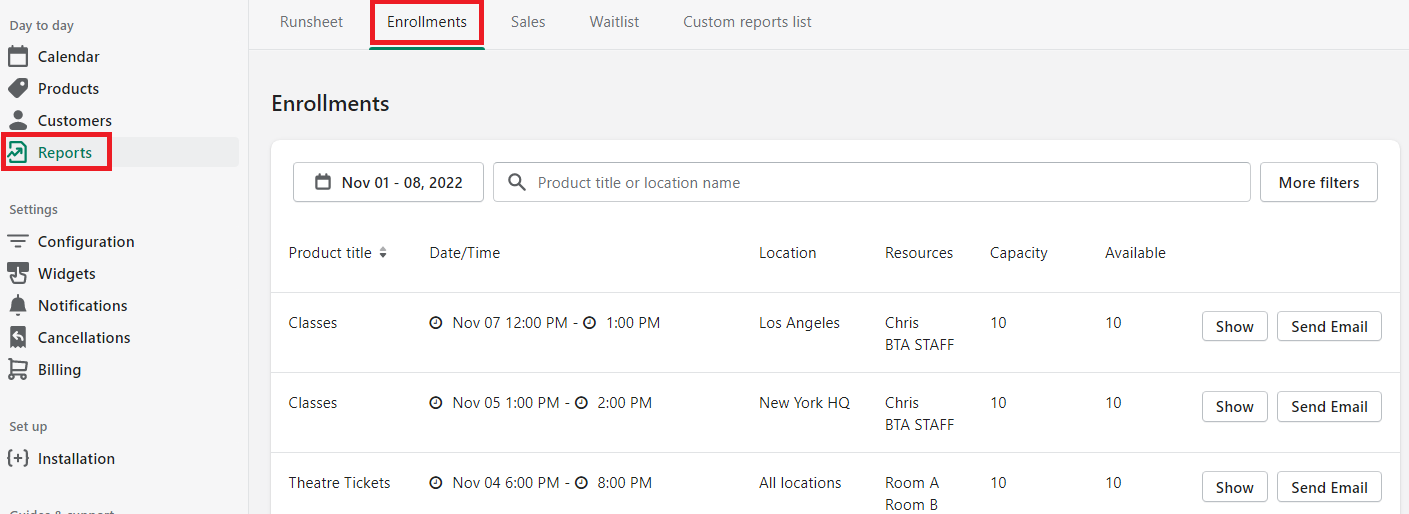
Task: Click the Date/Time column header
Action: pos(464,253)
